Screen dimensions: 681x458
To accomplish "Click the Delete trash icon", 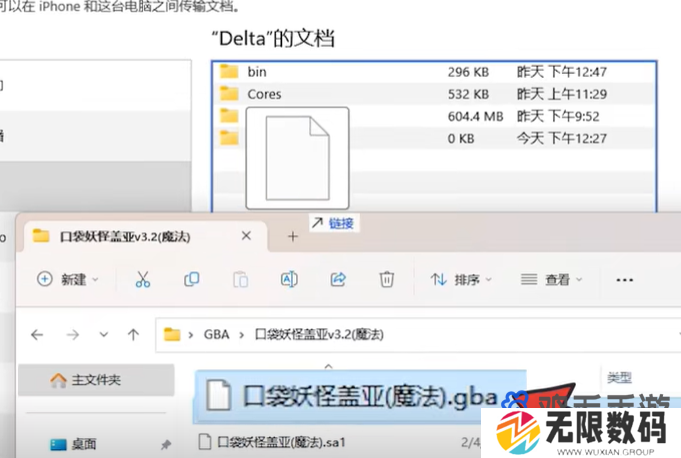I will click(387, 280).
